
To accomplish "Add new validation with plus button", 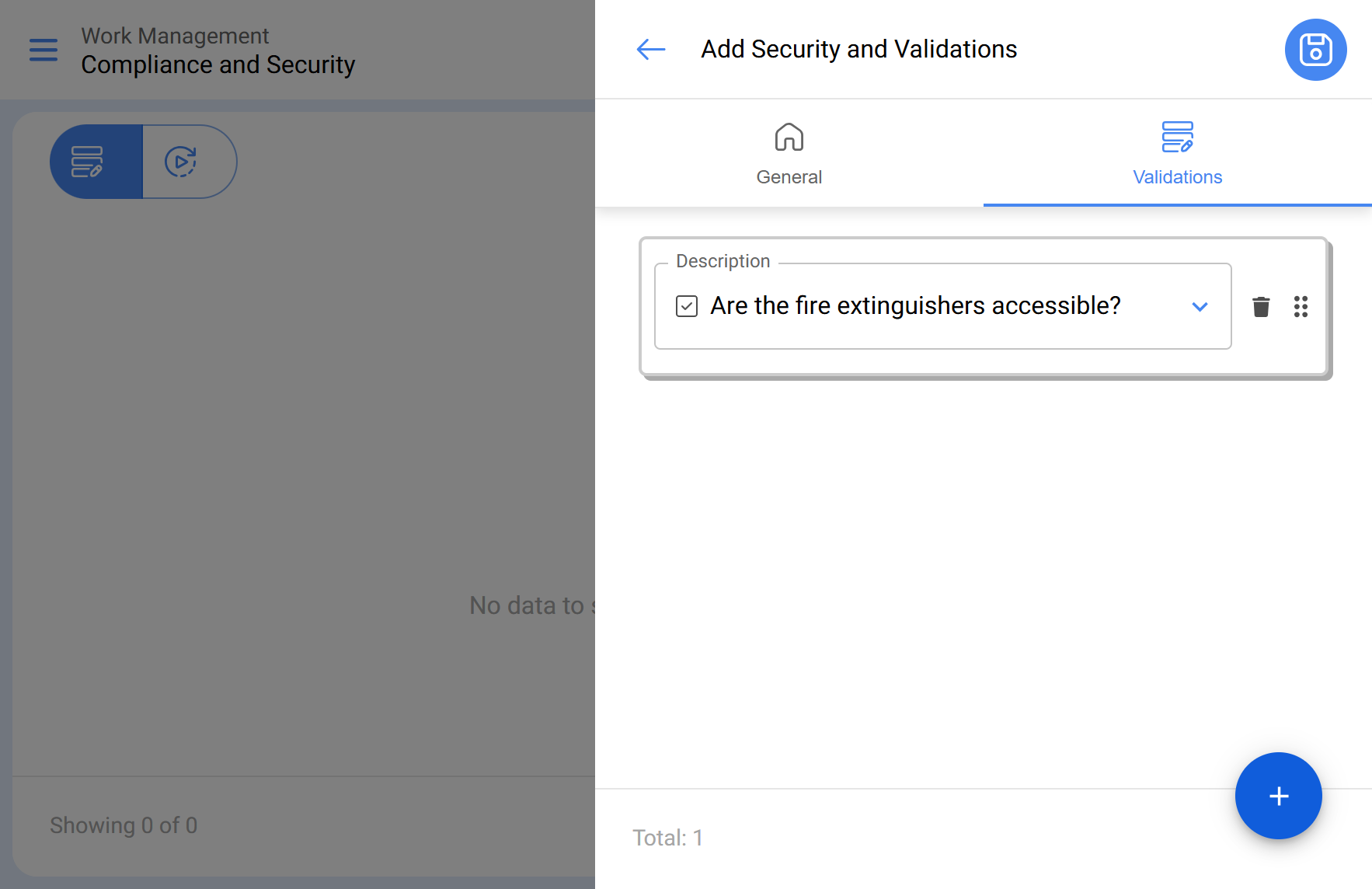I will coord(1278,796).
